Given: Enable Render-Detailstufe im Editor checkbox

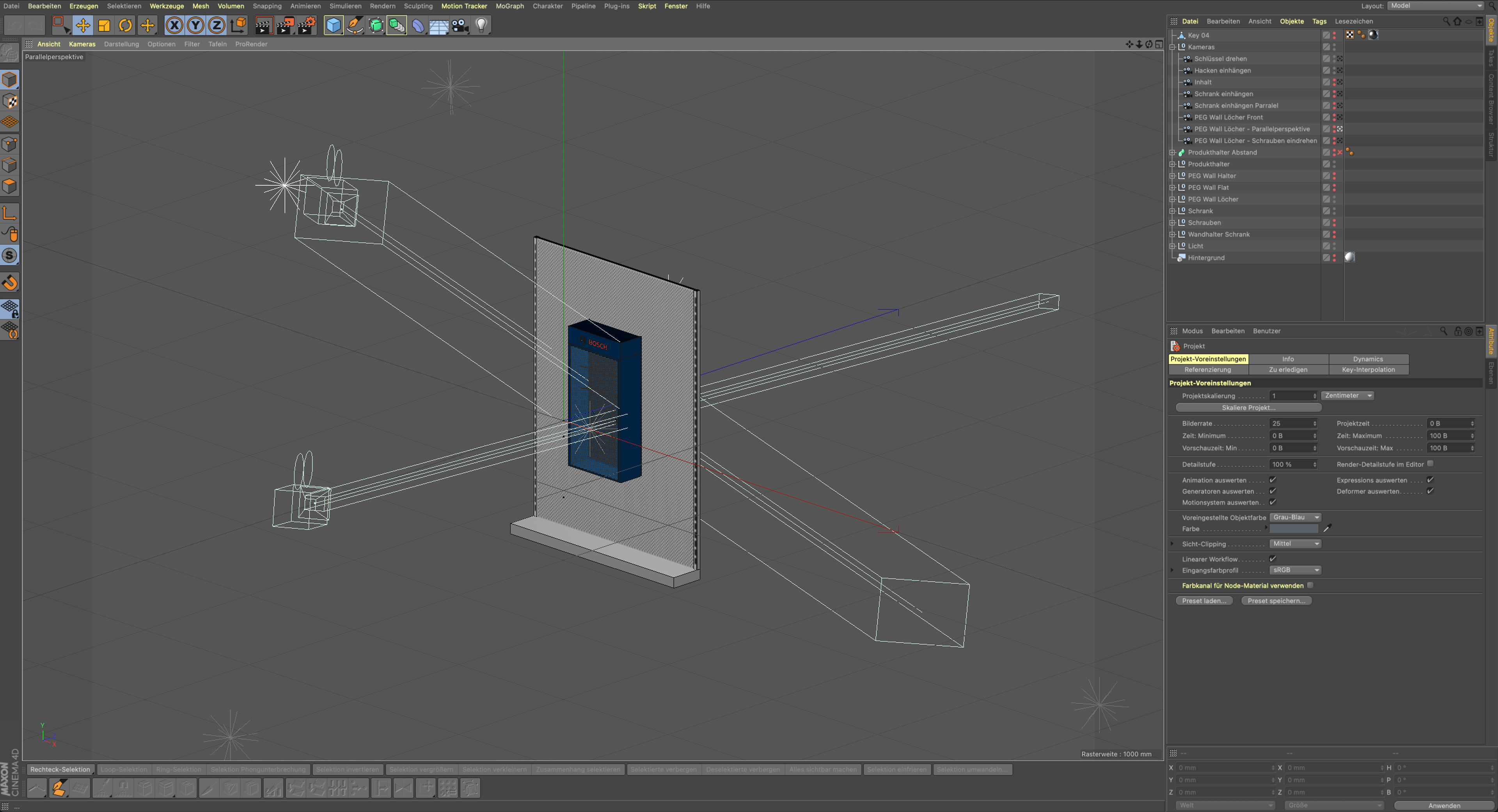Looking at the screenshot, I should coord(1430,464).
